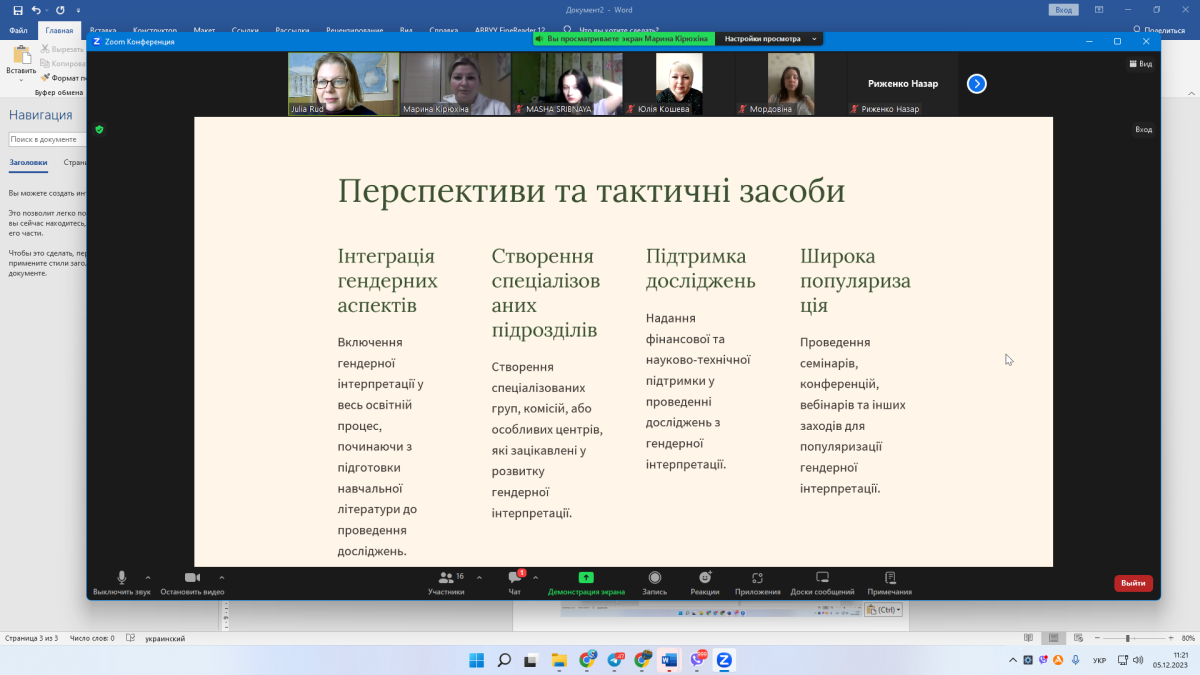
Task: Click the Вид view button in Zoom
Action: coord(1140,63)
